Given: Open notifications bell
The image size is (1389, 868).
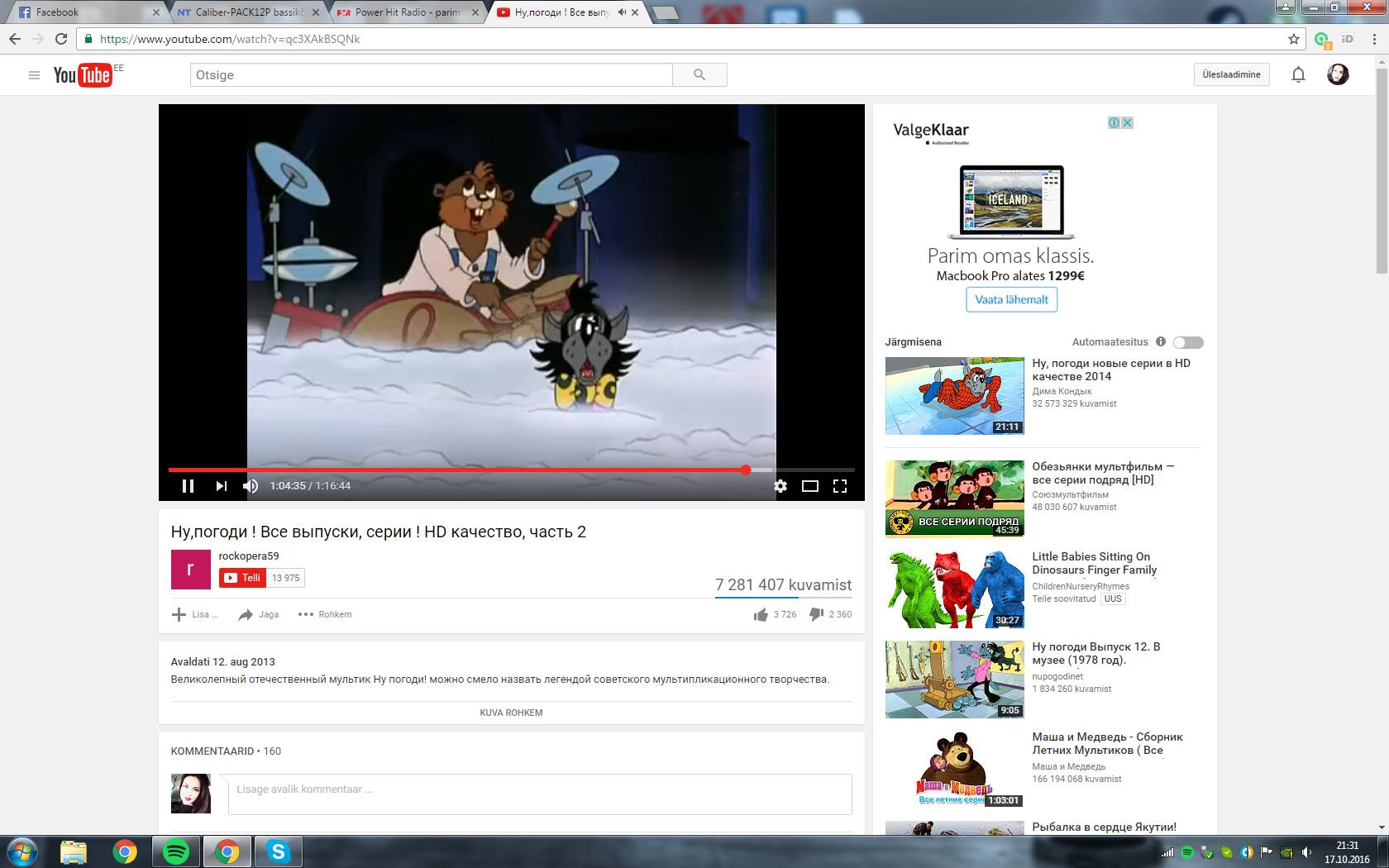Looking at the screenshot, I should tap(1298, 75).
